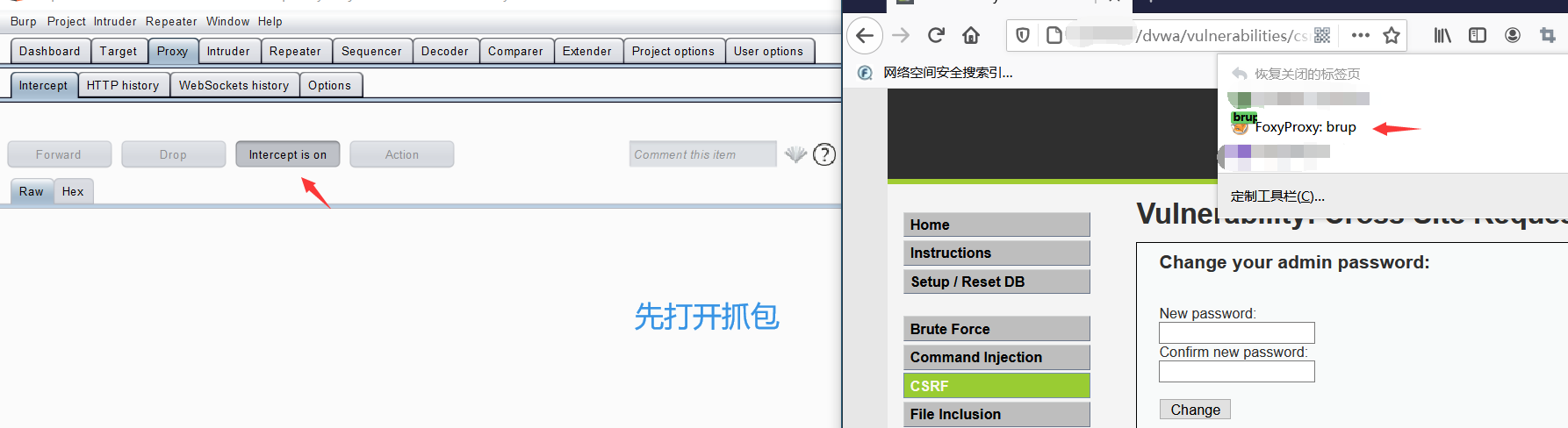Go to the browser home icon
Viewport: 1568px width, 428px height.
click(x=971, y=35)
